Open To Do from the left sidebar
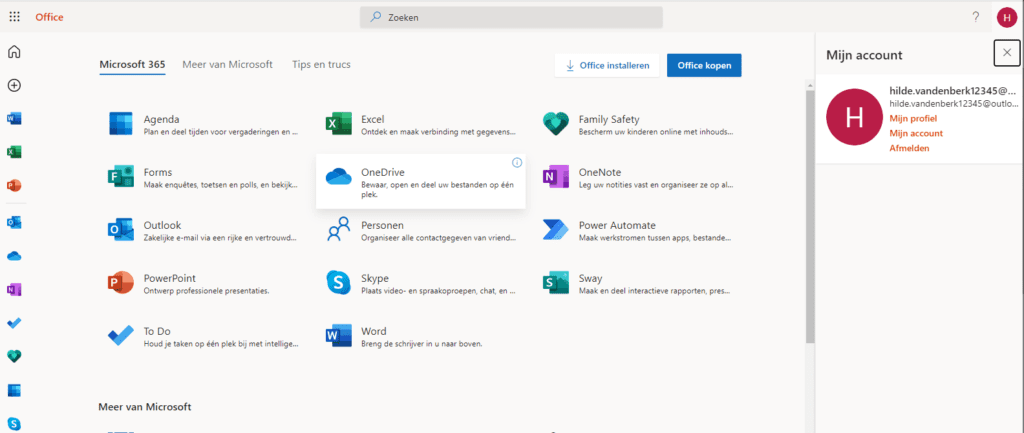 [x=14, y=323]
